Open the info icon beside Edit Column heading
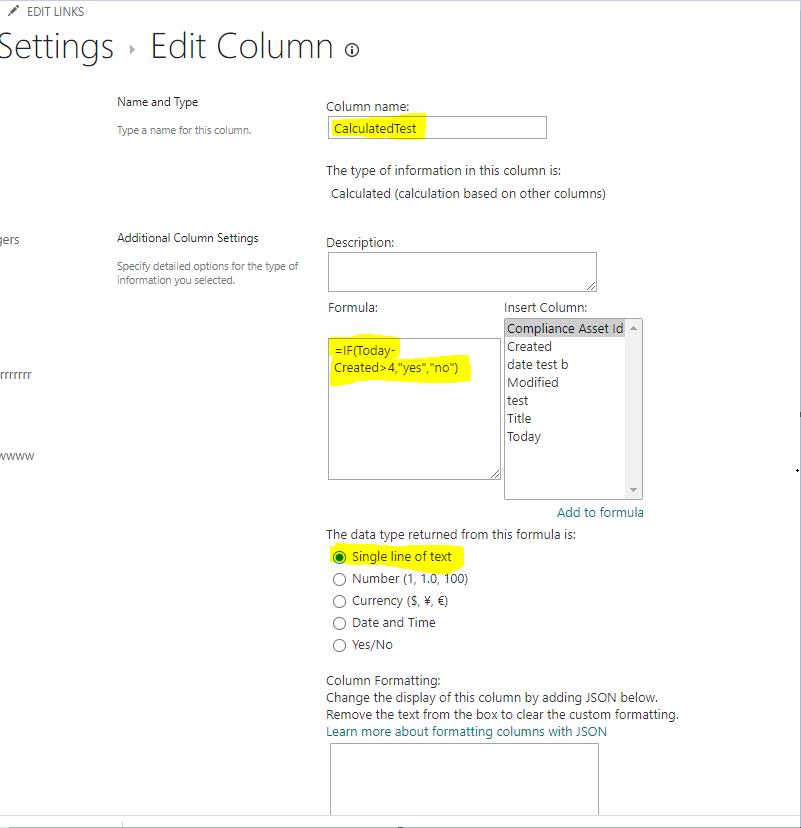Viewport: 801px width, 828px height. 351,47
